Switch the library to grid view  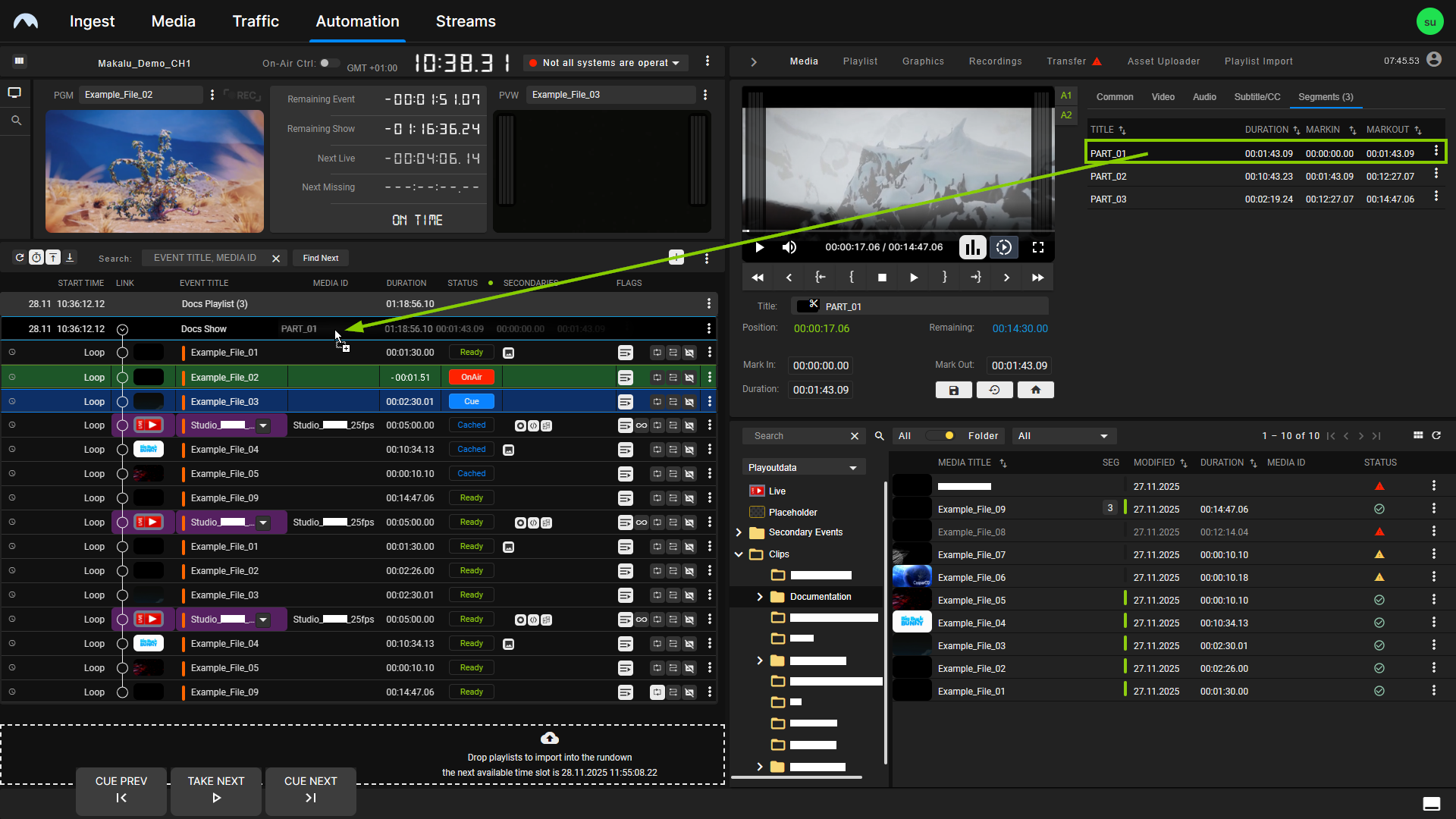[x=1420, y=436]
